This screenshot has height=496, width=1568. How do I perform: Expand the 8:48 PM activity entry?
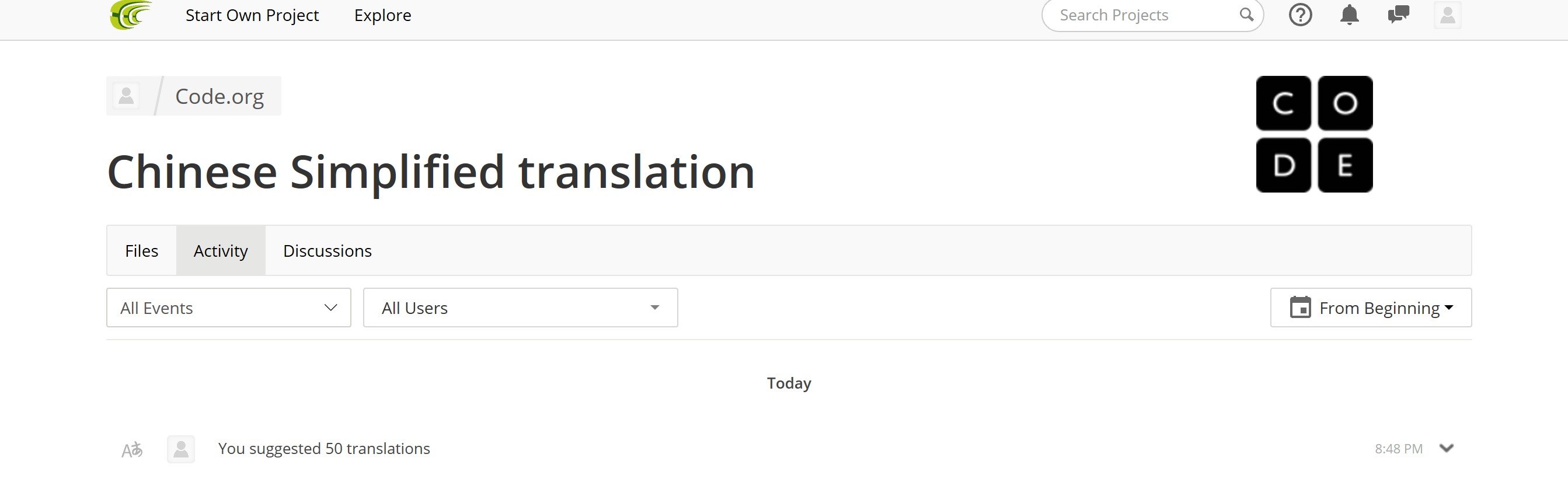[x=1446, y=449]
